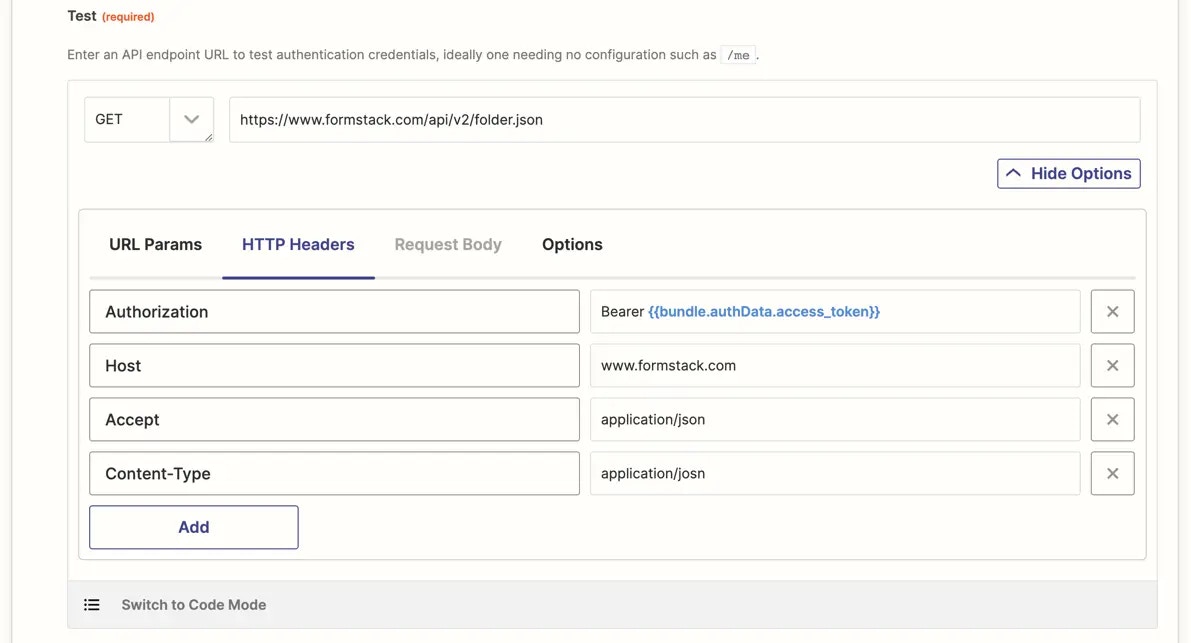
Task: Edit the Host header name field
Action: click(x=334, y=365)
